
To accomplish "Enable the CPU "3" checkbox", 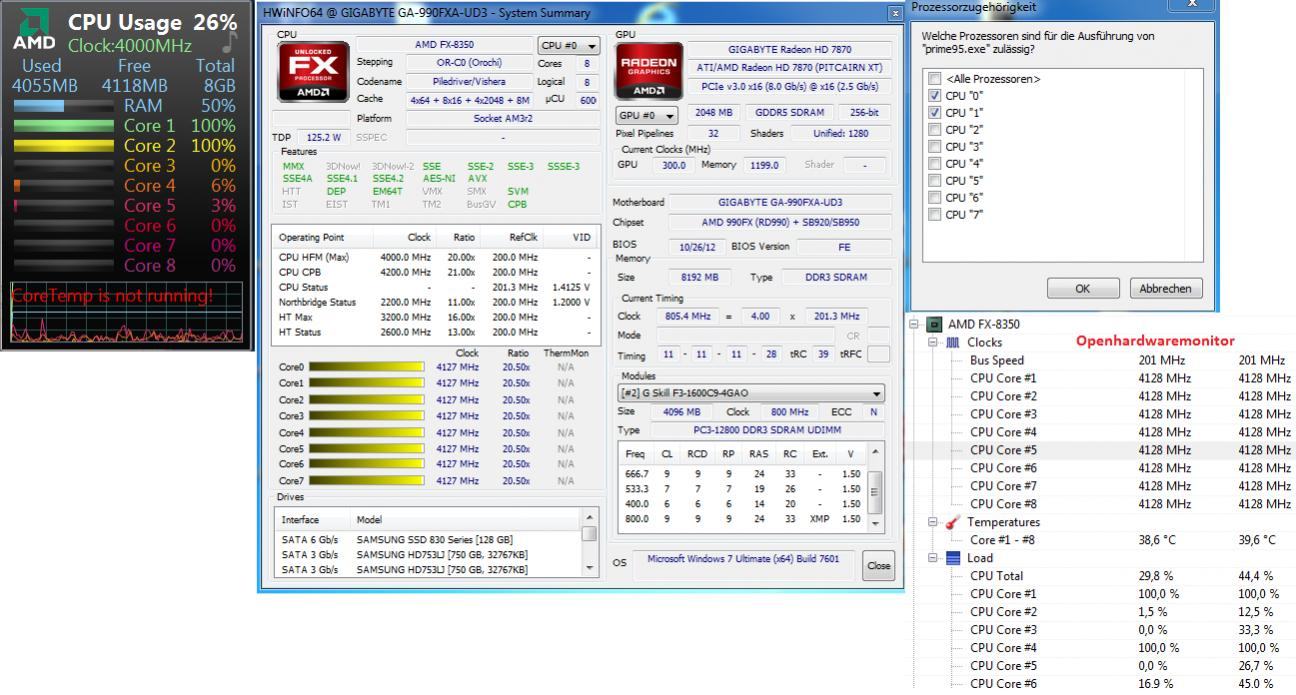I will coord(934,146).
